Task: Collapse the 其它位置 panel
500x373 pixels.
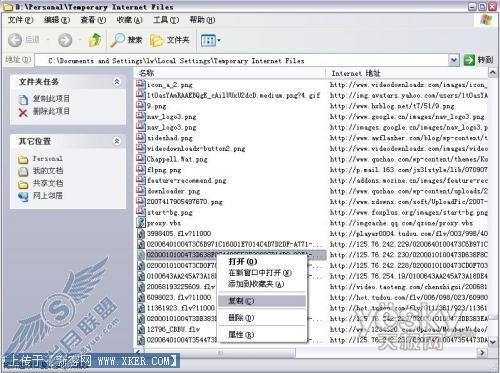Action: point(117,141)
